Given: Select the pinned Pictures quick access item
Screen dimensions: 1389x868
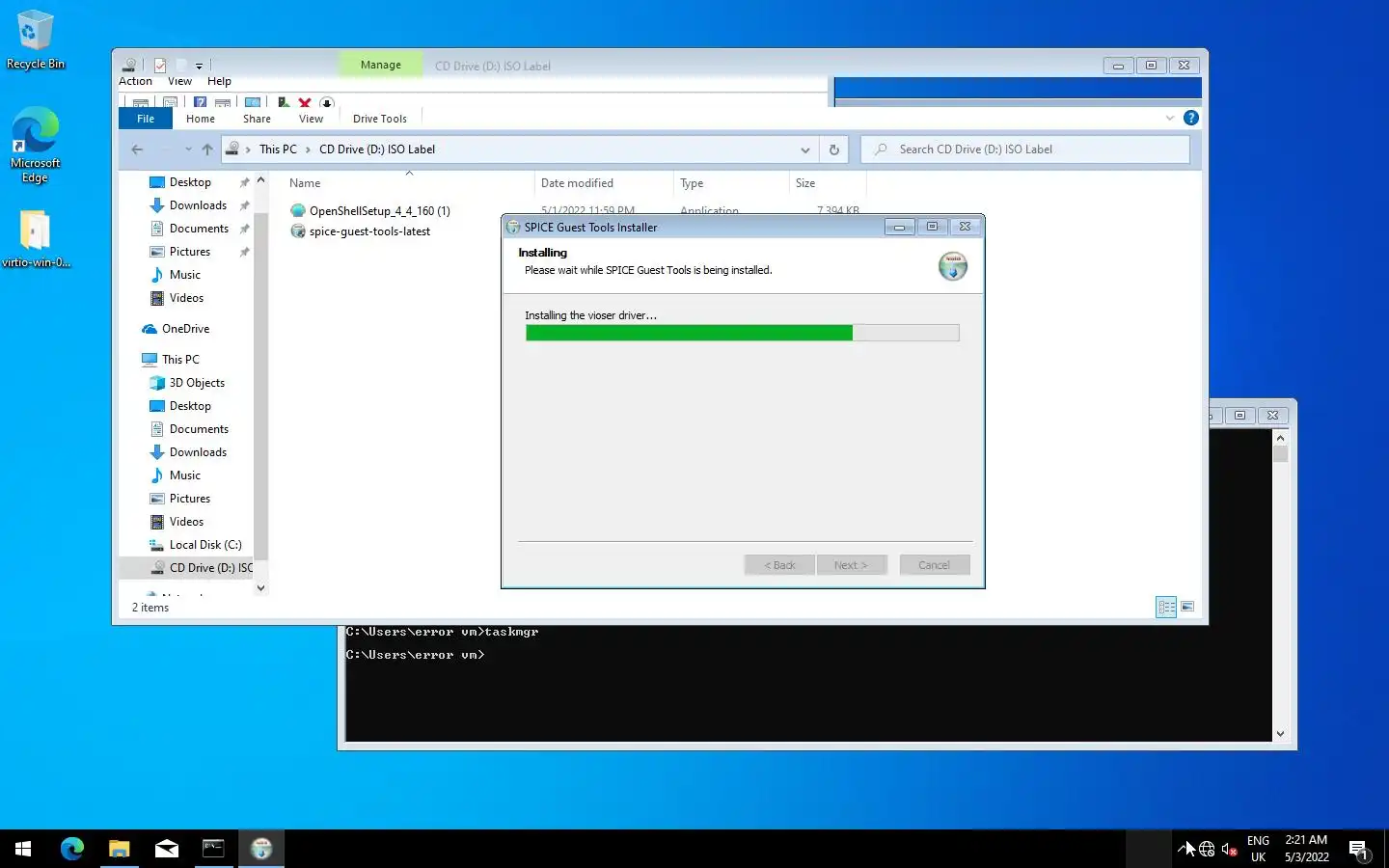Looking at the screenshot, I should click(189, 252).
